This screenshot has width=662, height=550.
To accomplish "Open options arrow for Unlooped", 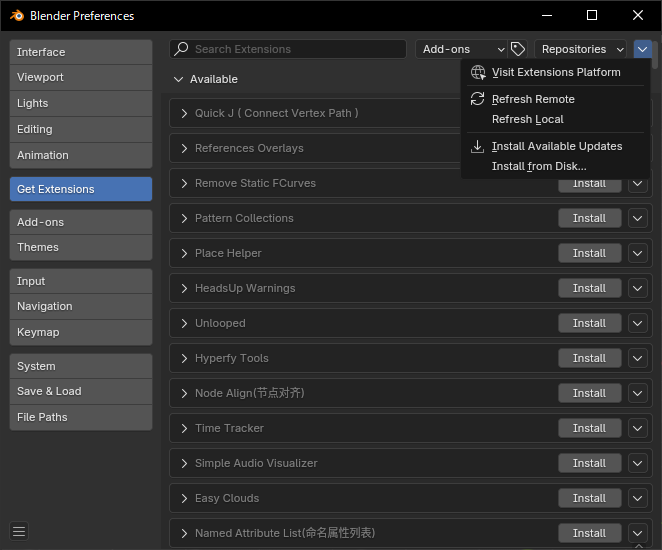I will pyautogui.click(x=638, y=323).
